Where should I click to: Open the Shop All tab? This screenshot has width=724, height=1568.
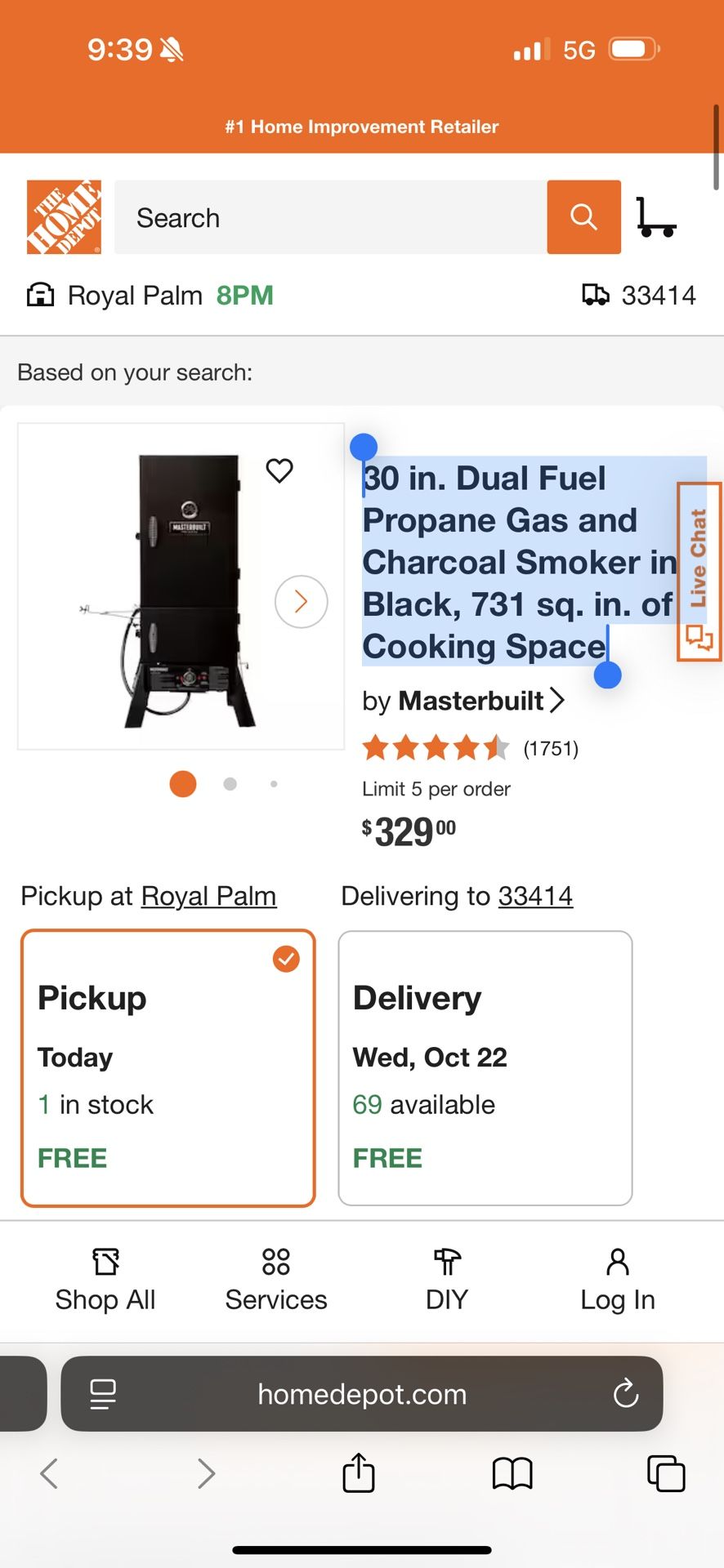point(105,1279)
